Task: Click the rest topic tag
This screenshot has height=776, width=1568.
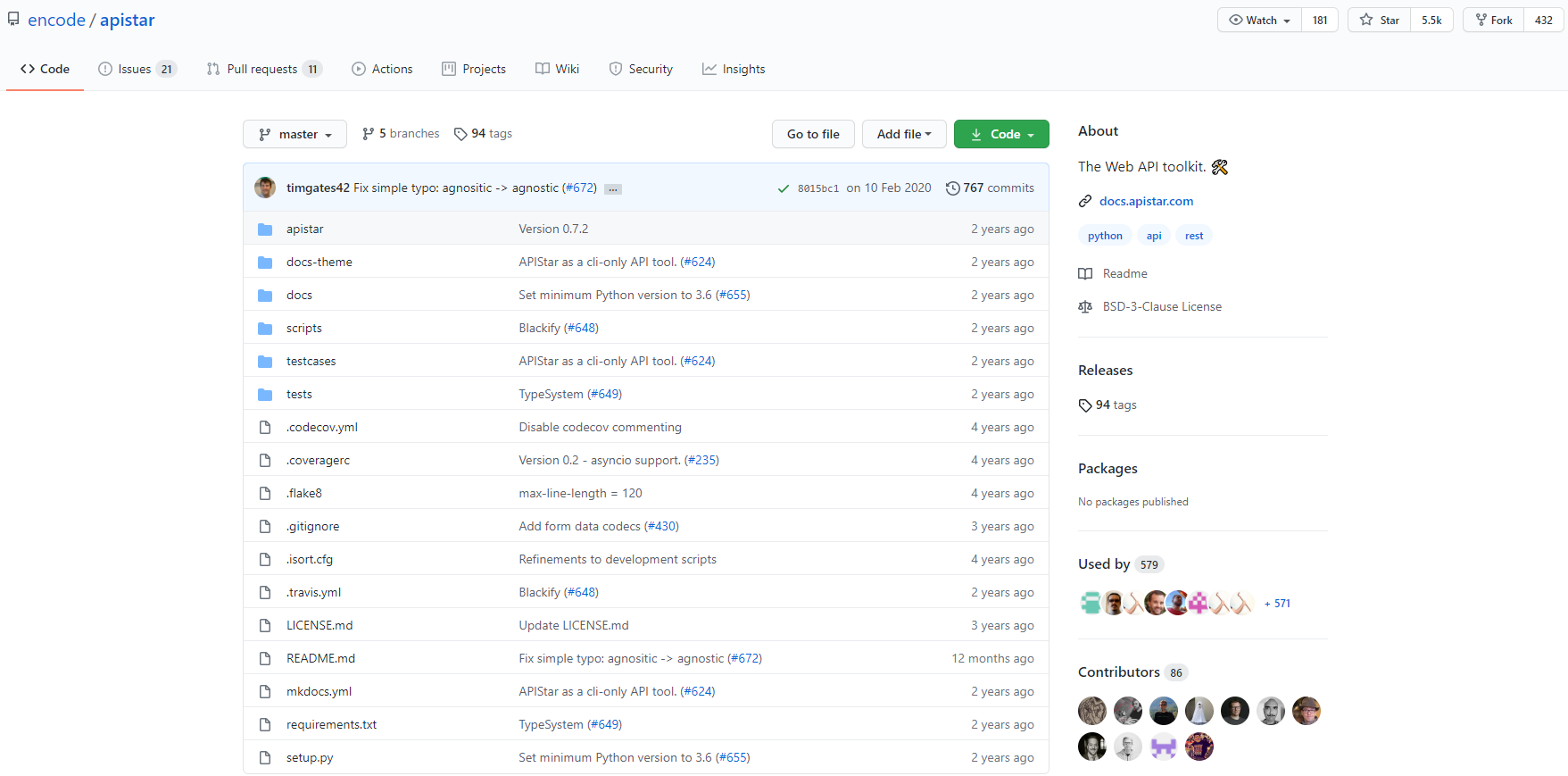Action: pos(1194,236)
